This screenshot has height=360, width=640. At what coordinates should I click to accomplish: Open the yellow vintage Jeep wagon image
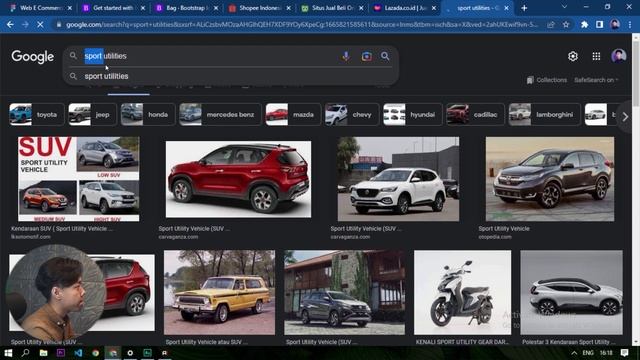pyautogui.click(x=220, y=292)
